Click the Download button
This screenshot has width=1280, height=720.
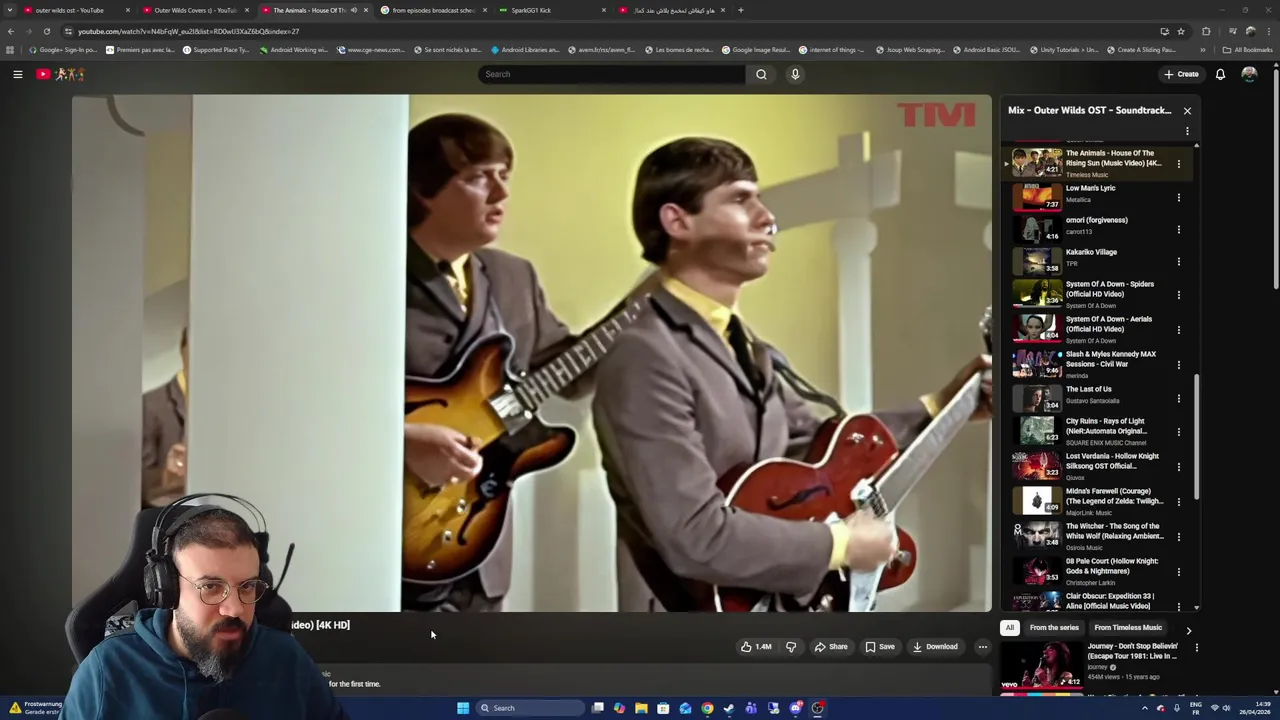click(x=935, y=647)
